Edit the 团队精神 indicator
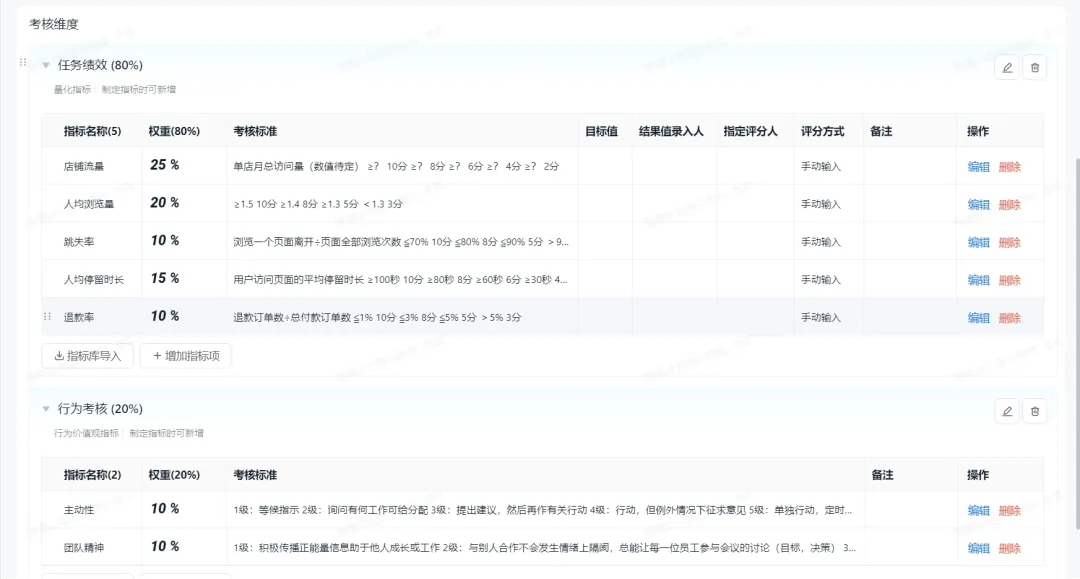The width and height of the screenshot is (1080, 579). coord(978,548)
